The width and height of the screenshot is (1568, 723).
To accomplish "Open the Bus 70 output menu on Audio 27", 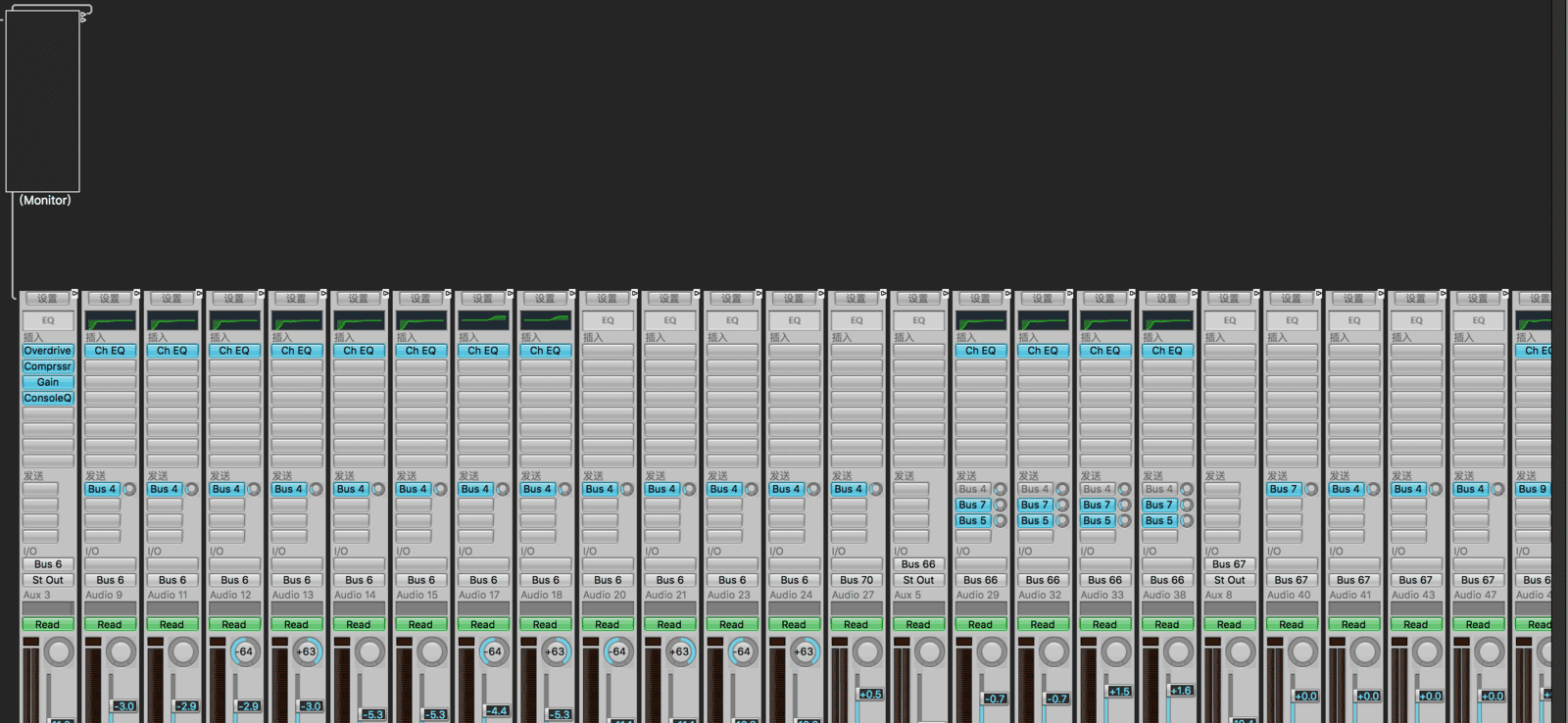I will (x=856, y=580).
